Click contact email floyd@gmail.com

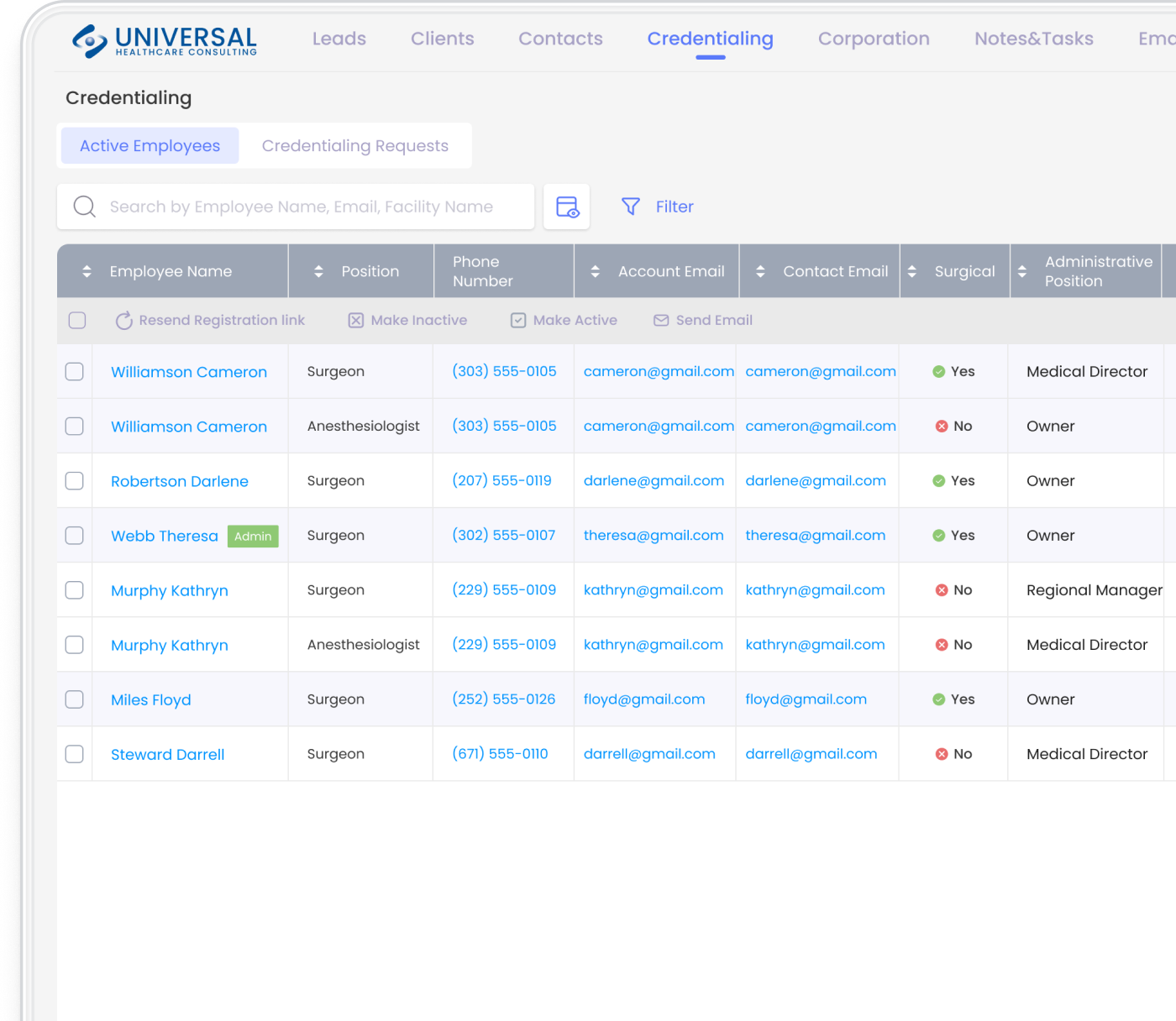[x=806, y=699]
